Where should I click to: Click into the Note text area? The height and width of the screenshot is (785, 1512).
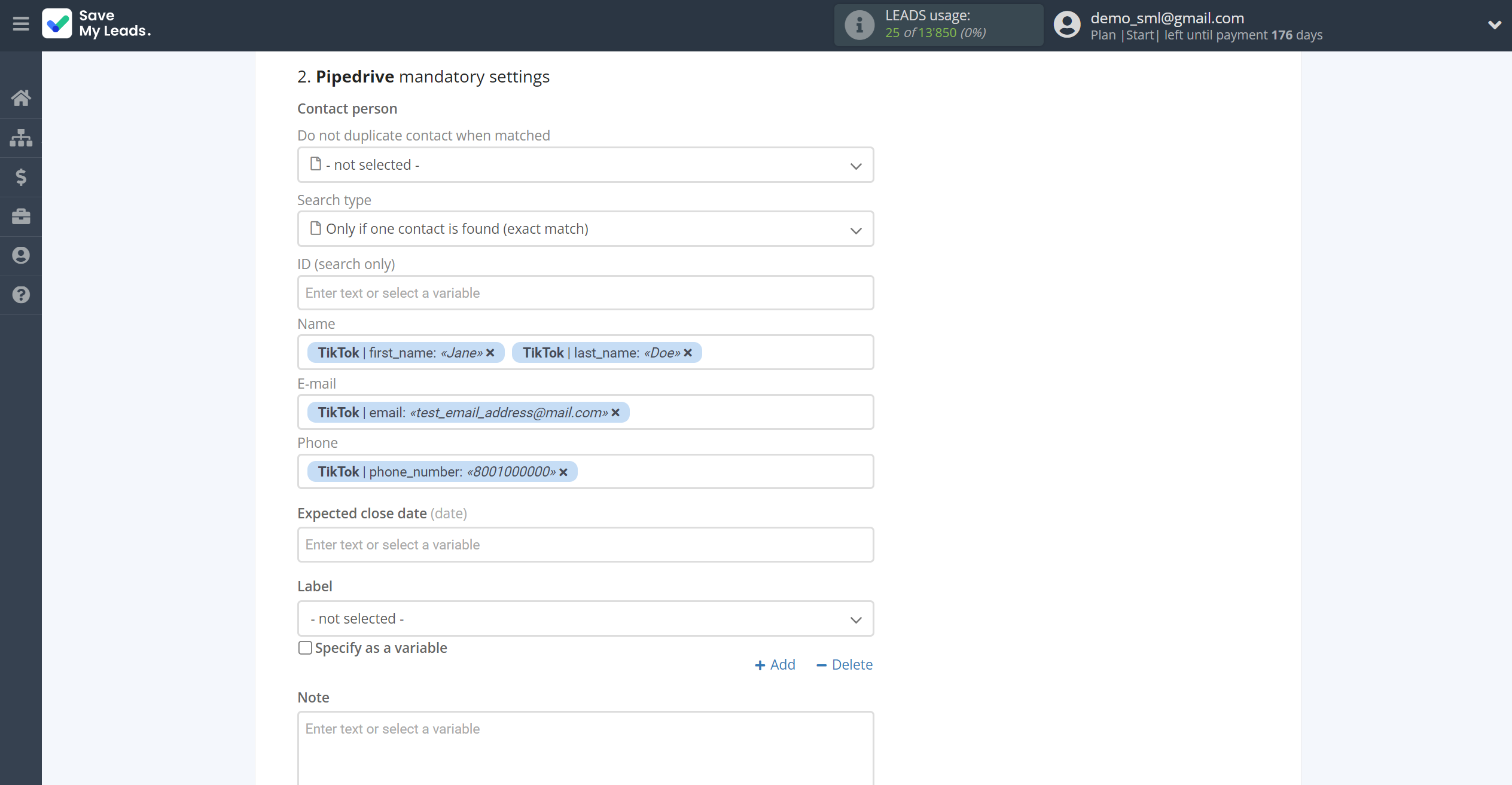point(586,748)
